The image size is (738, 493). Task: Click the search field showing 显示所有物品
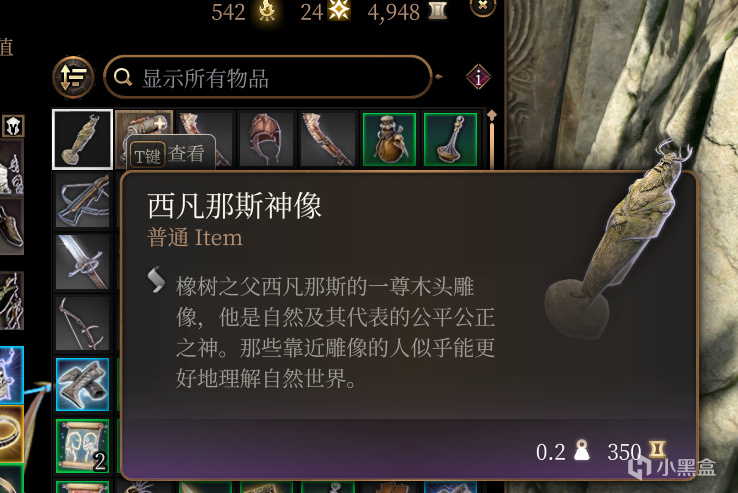(x=267, y=77)
